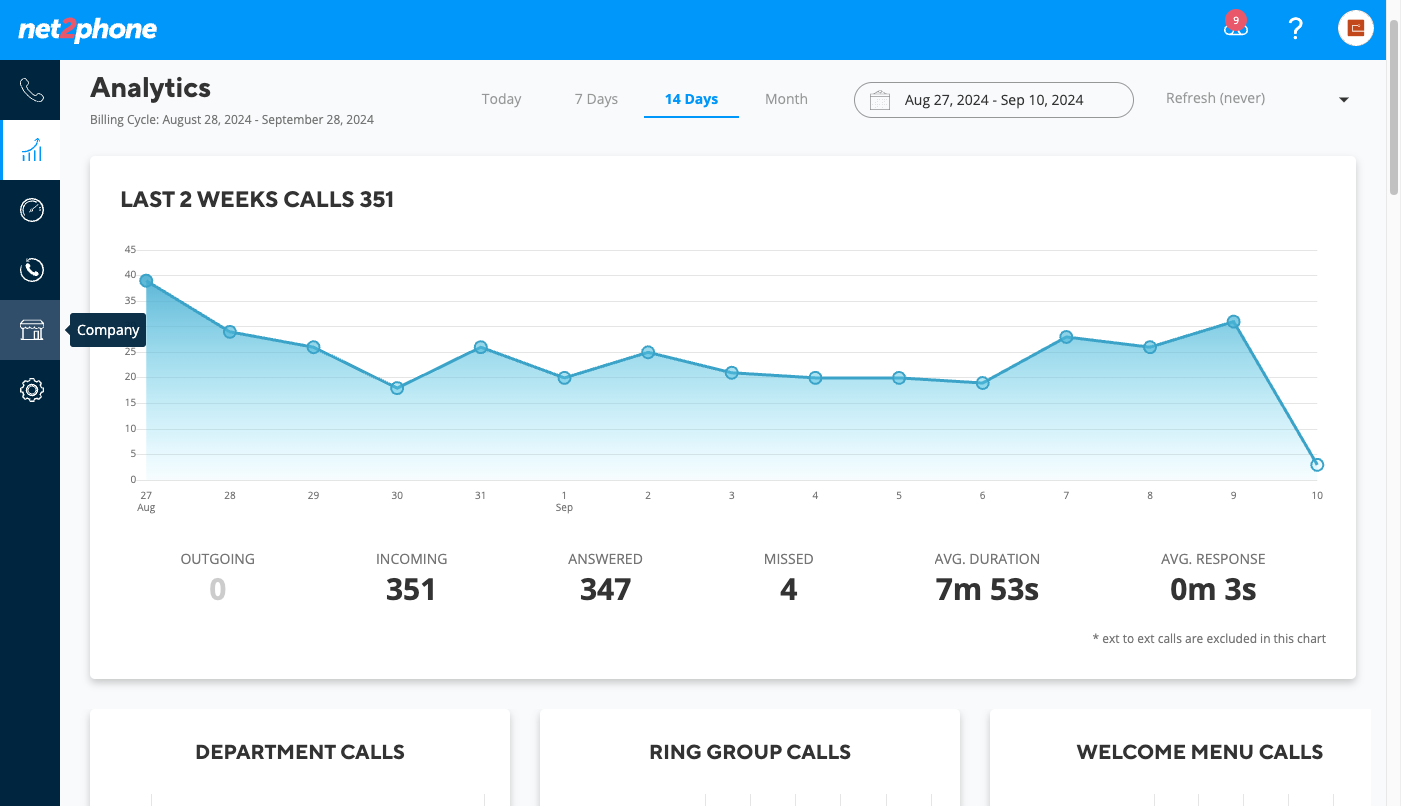Open the Refresh (never) dropdown
Screen dimensions: 1401x806
pos(1257,99)
